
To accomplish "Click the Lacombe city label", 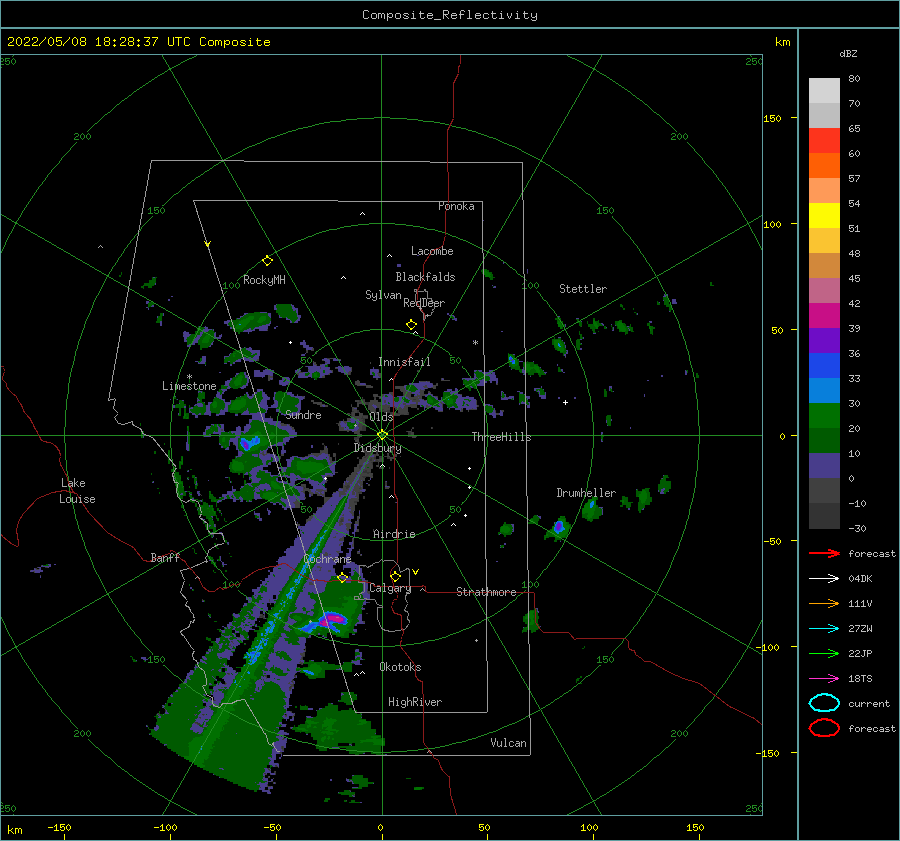I will coord(432,251).
